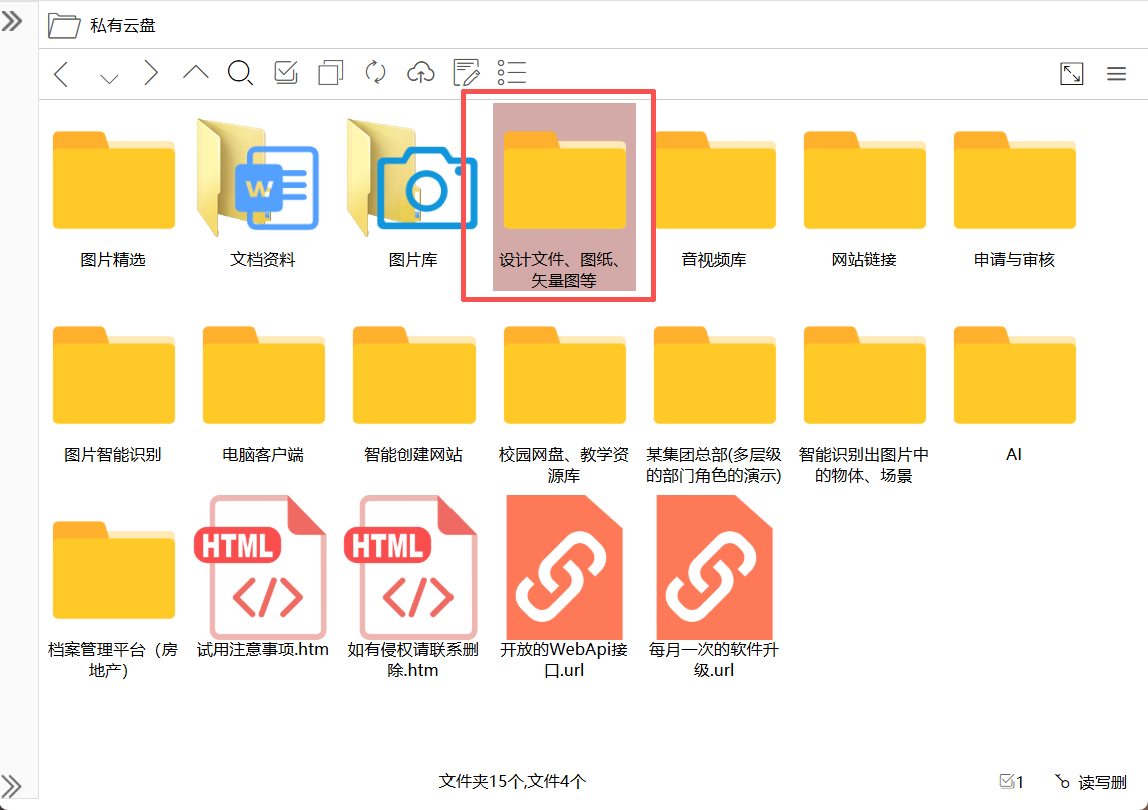Click the back navigation arrow
Screen dimensions: 1148x810
coord(60,72)
